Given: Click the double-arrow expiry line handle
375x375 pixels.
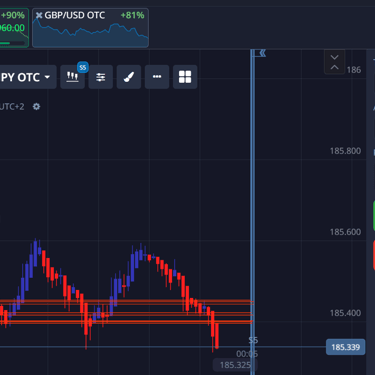Looking at the screenshot, I should tap(262, 53).
